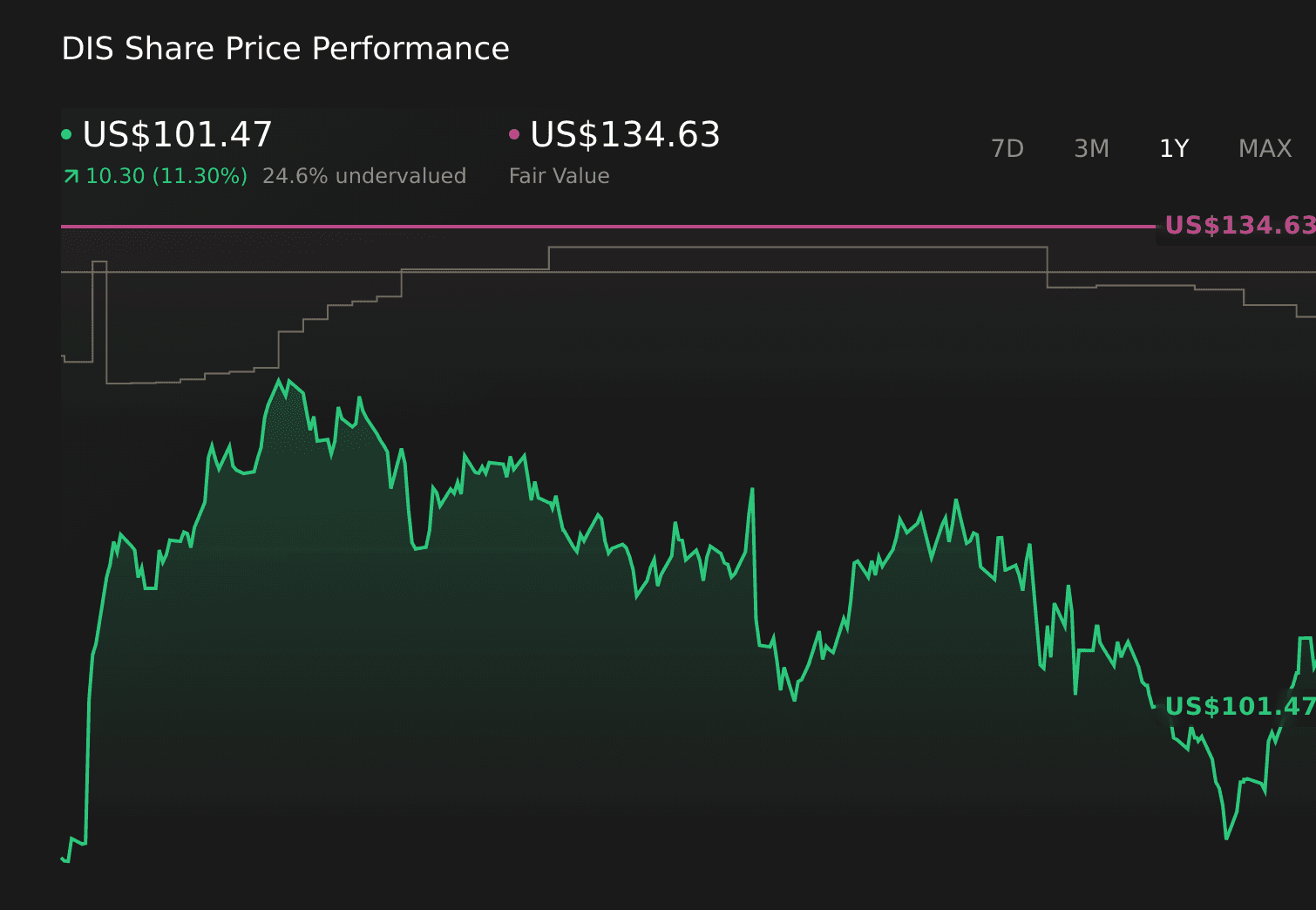This screenshot has width=1316, height=910.
Task: Click the pink fair value line
Action: pyautogui.click(x=610, y=227)
